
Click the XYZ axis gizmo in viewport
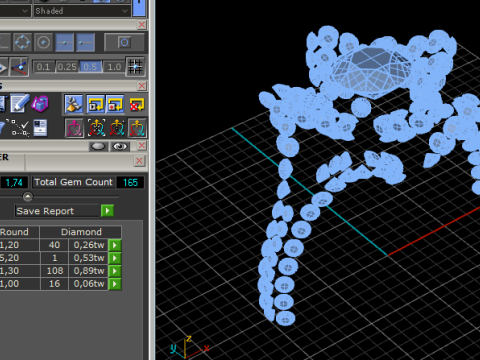coord(189,347)
